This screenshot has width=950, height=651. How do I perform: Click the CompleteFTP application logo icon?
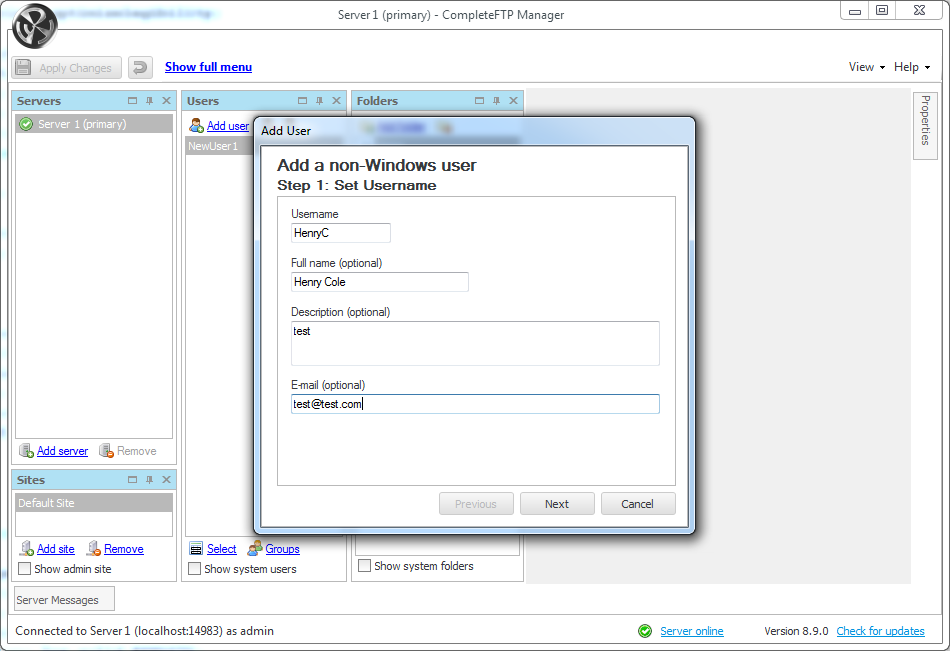pyautogui.click(x=34, y=26)
